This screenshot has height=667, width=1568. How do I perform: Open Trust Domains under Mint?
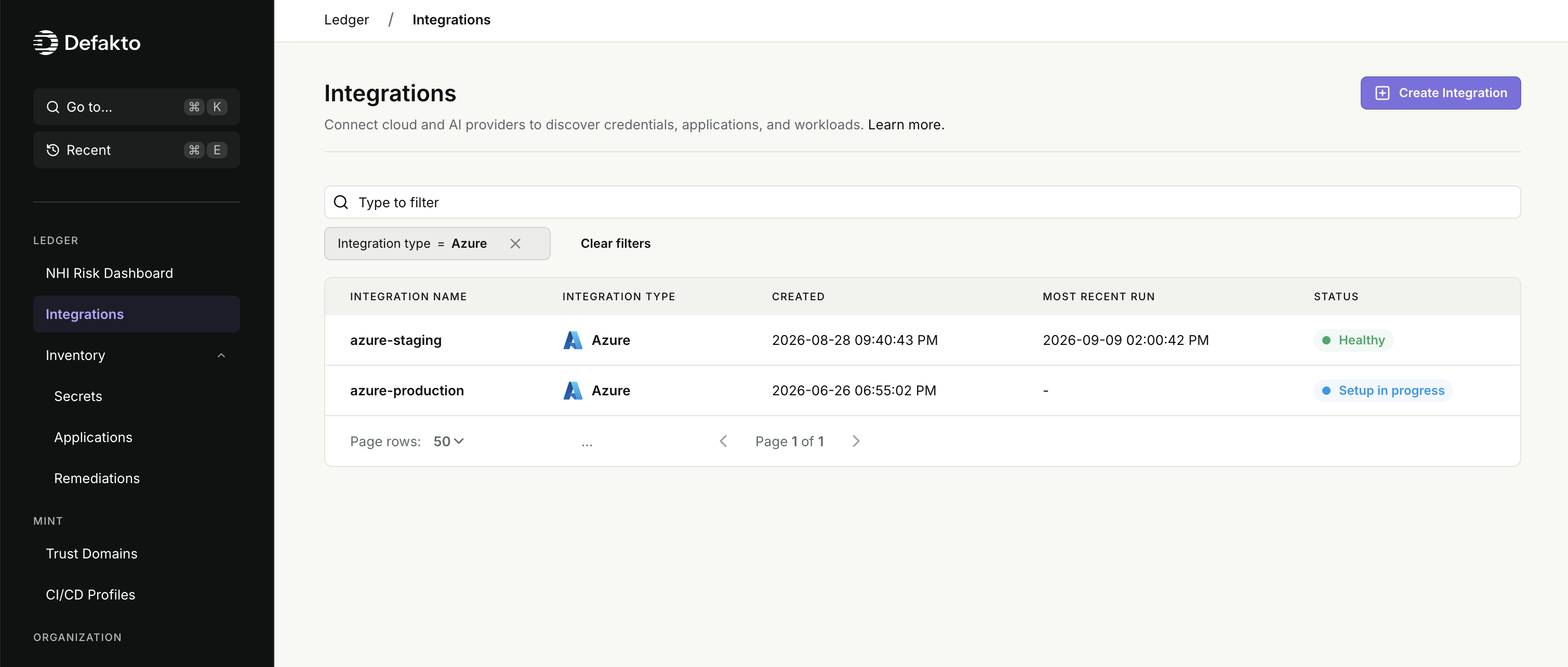tap(91, 554)
